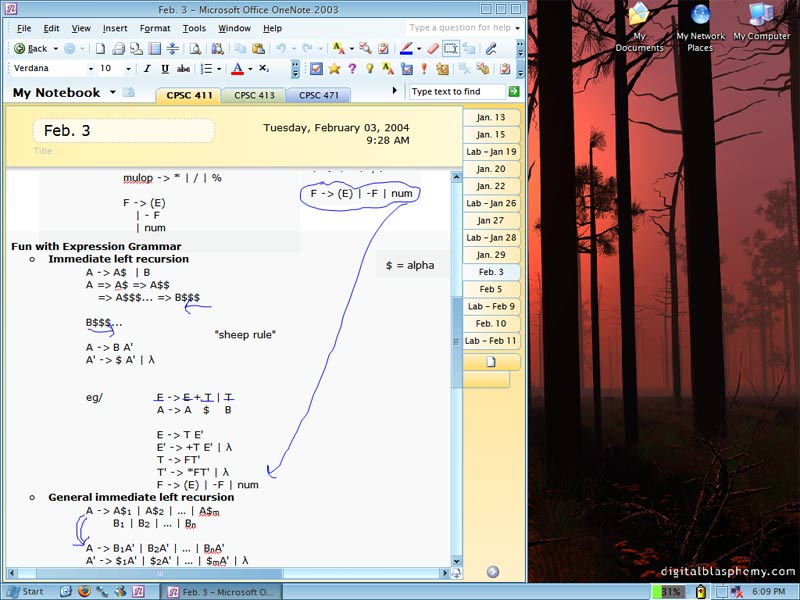Open the font color dropdown arrow
The width and height of the screenshot is (800, 600).
tap(249, 69)
